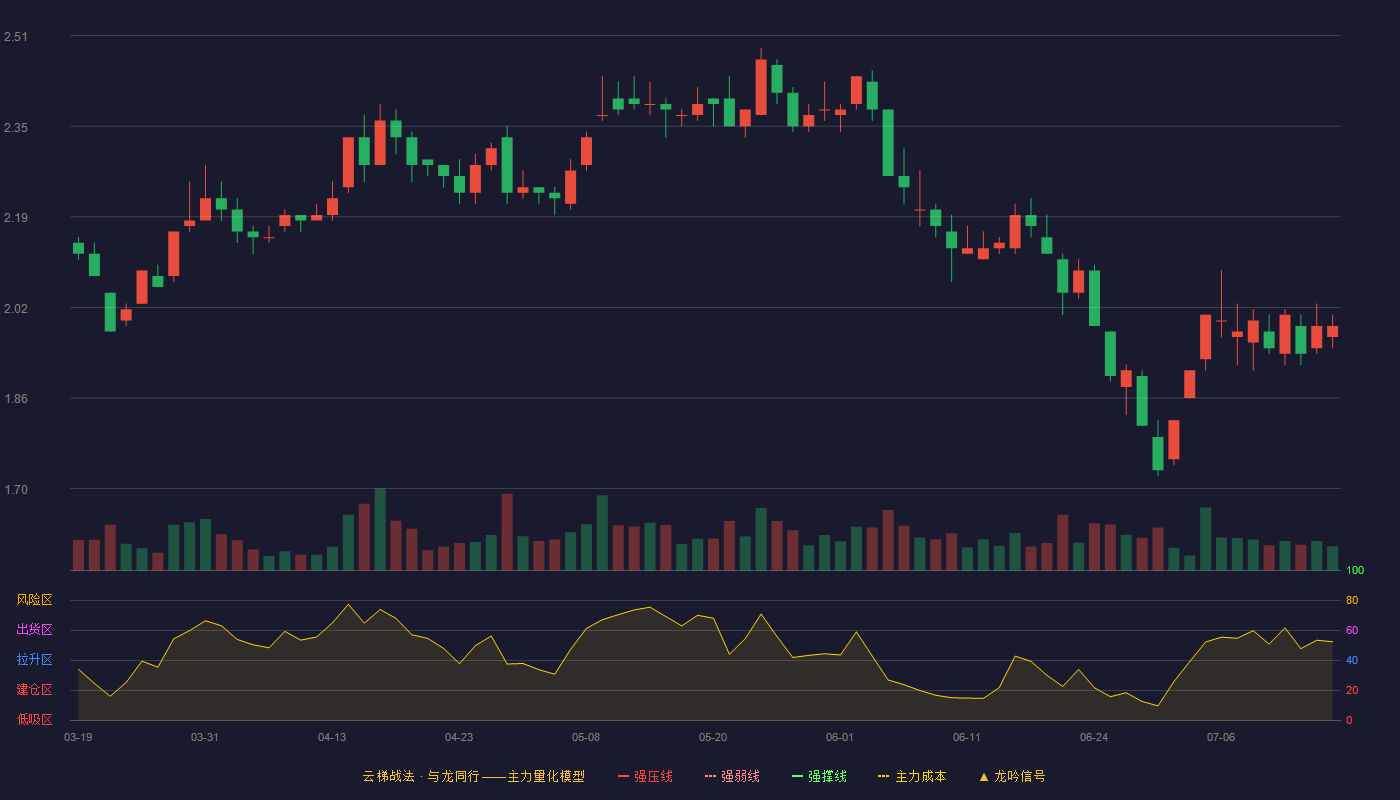1400x800 pixels.
Task: Click the red 强压线 legend line marker
Action: 624,776
